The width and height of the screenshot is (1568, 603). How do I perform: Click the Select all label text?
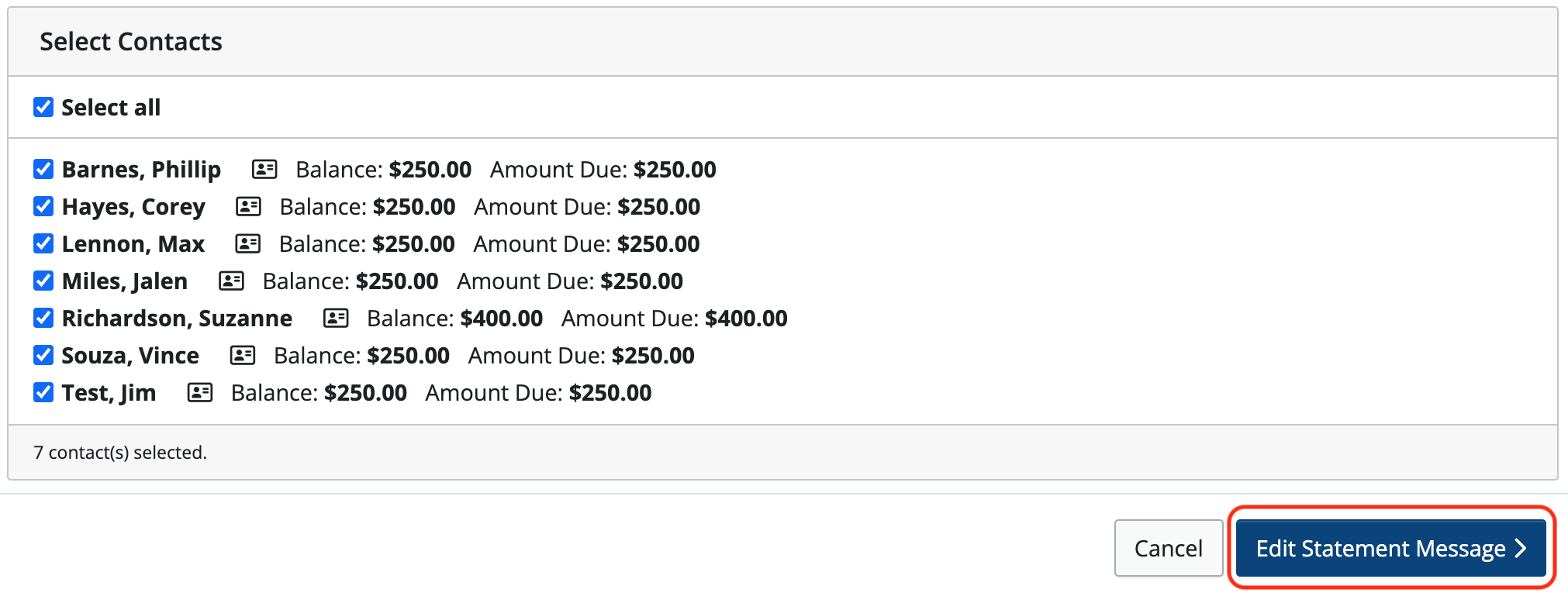111,107
